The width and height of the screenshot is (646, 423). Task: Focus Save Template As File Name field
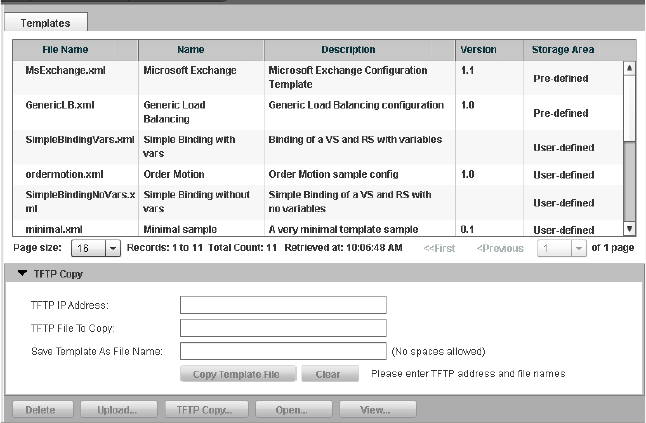[283, 351]
